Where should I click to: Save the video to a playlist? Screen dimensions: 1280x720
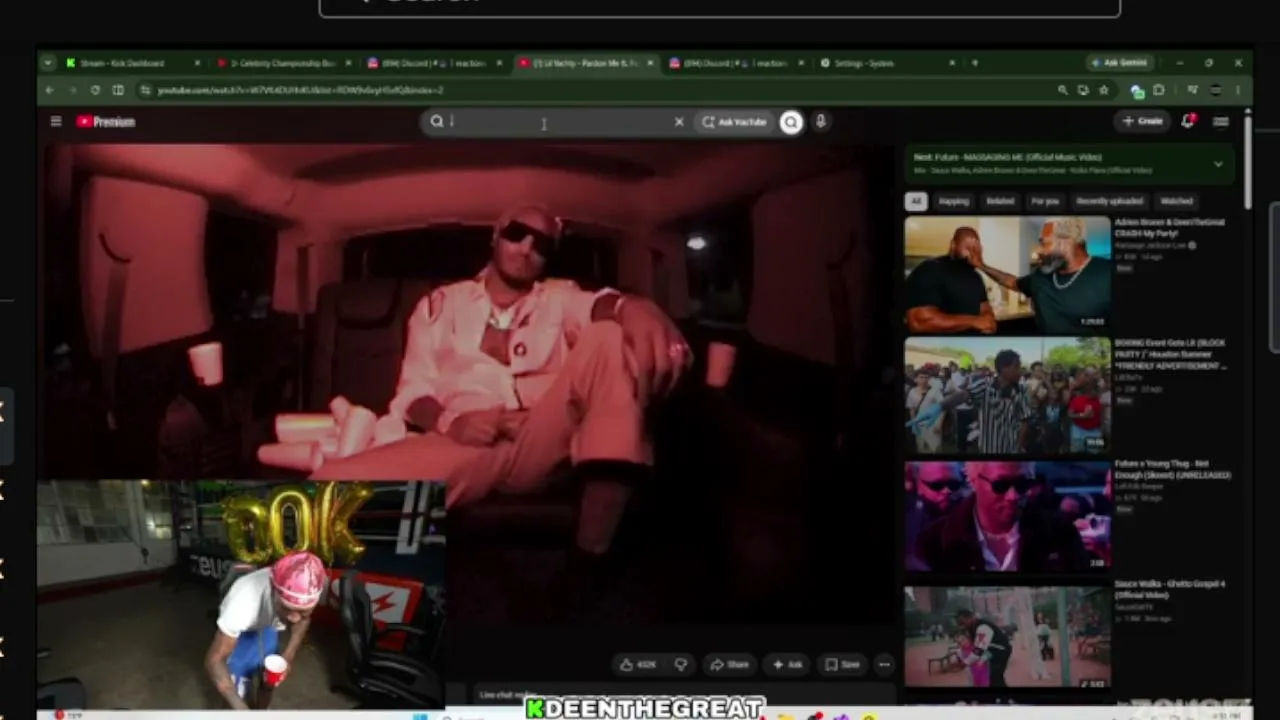843,664
